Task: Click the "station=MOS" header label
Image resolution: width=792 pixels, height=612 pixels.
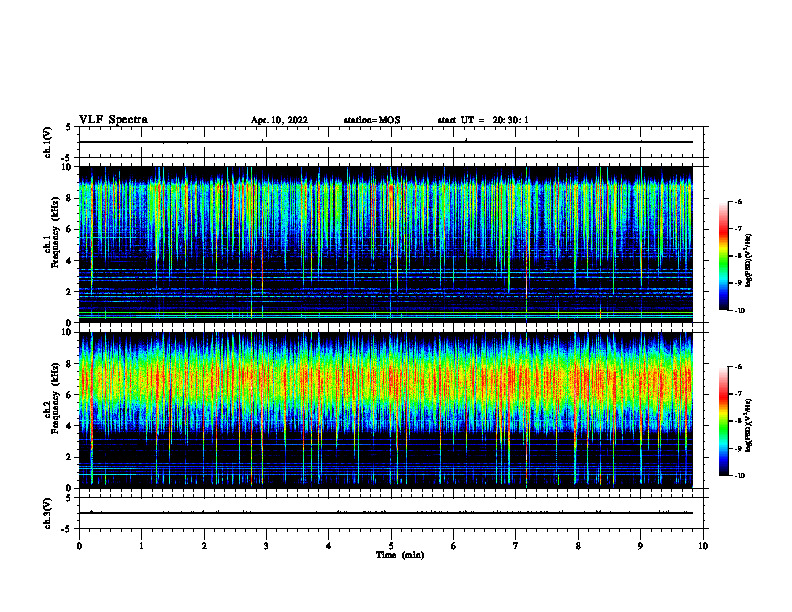Action: point(372,120)
